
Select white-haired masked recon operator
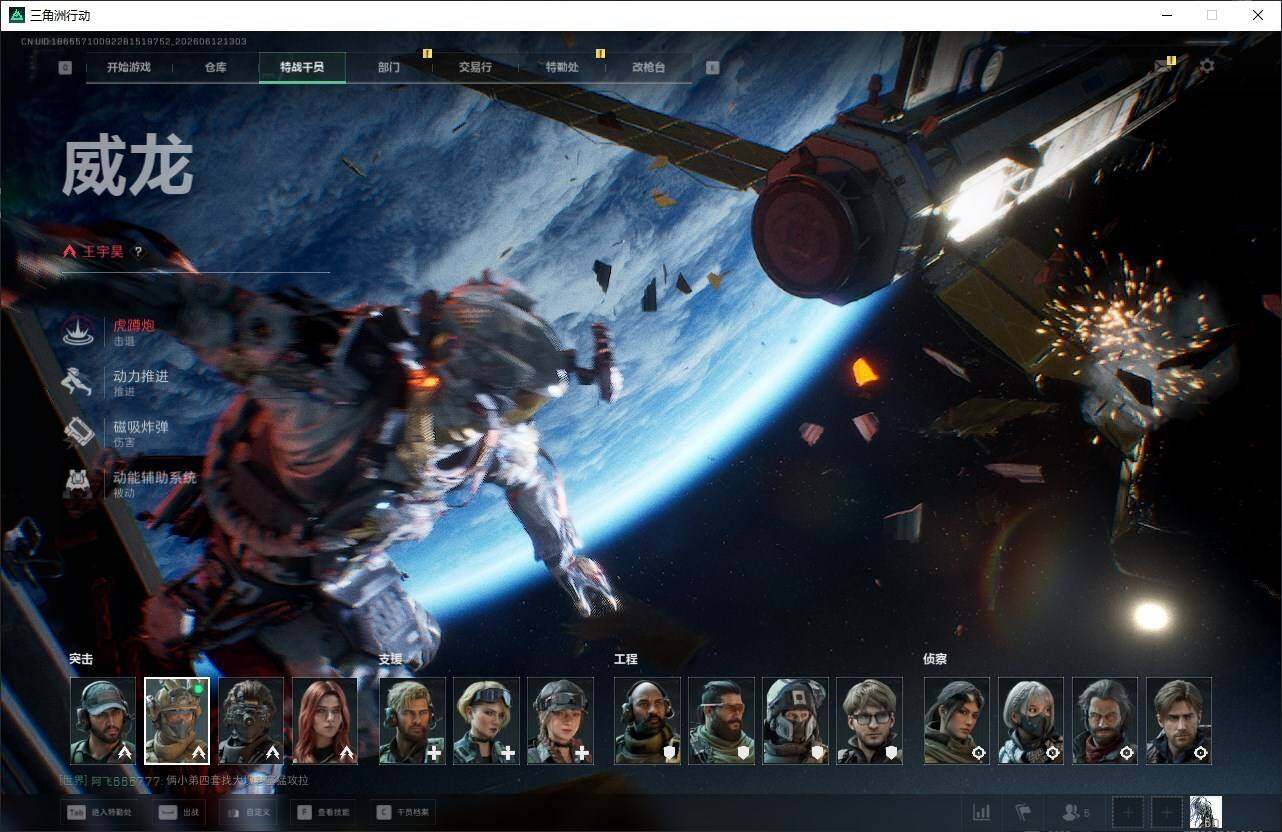(x=1031, y=721)
